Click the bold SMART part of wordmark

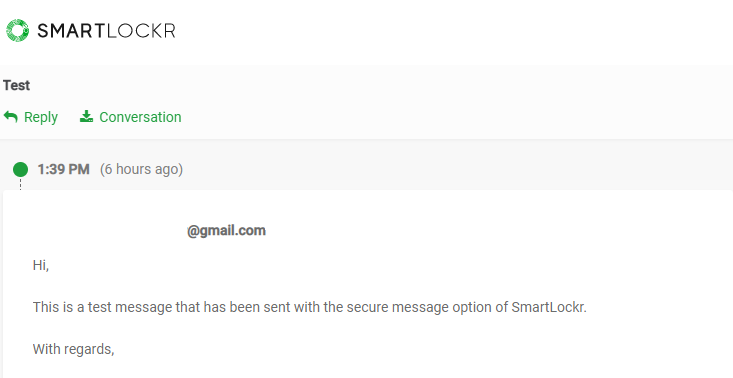tap(72, 31)
